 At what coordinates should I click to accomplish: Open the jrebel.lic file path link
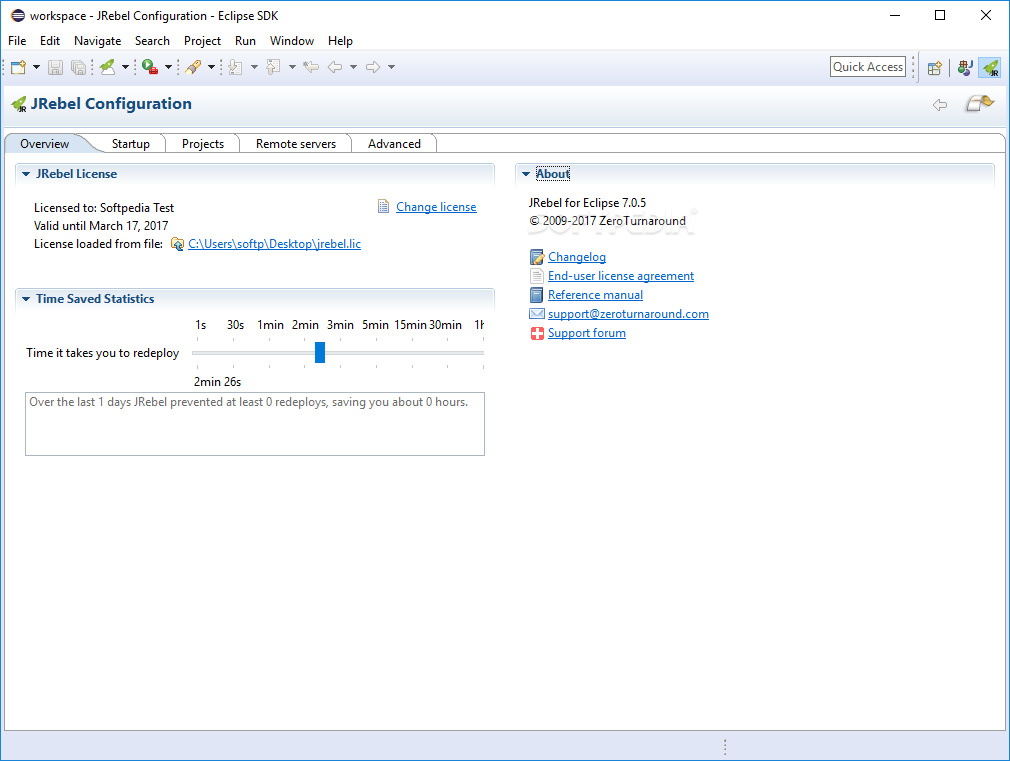(x=274, y=244)
